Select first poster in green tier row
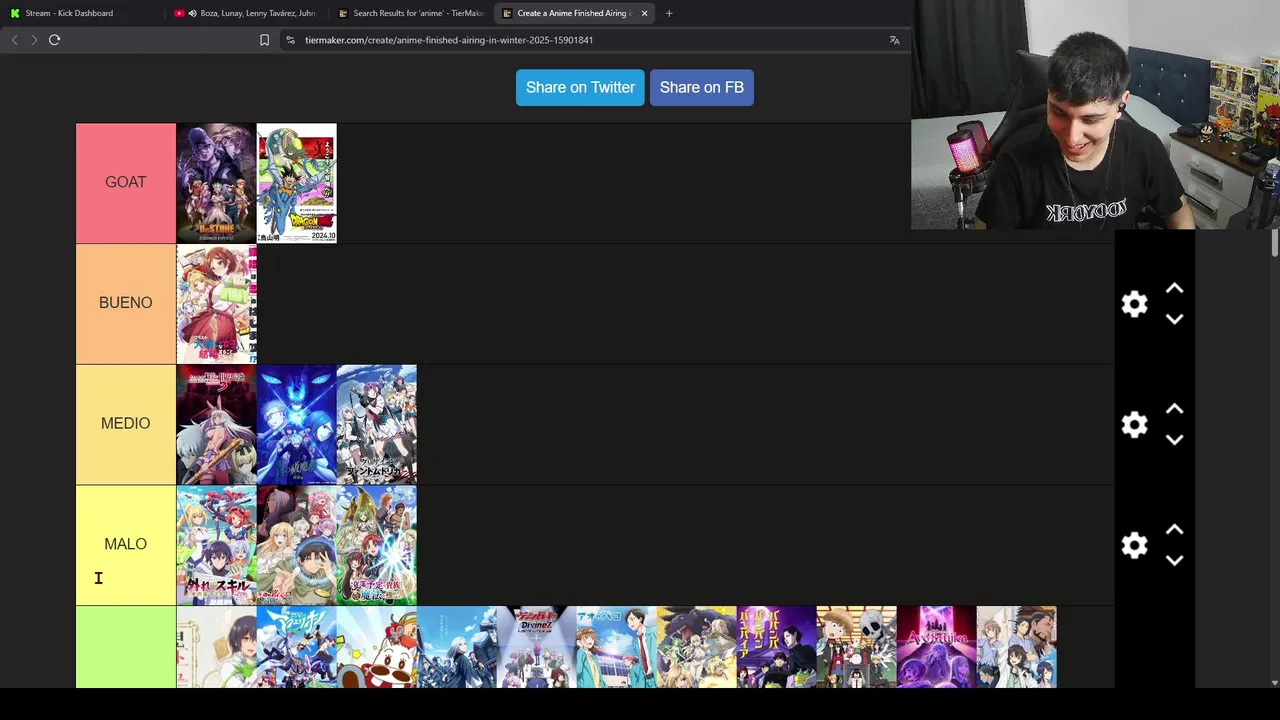The height and width of the screenshot is (720, 1280). click(x=216, y=647)
